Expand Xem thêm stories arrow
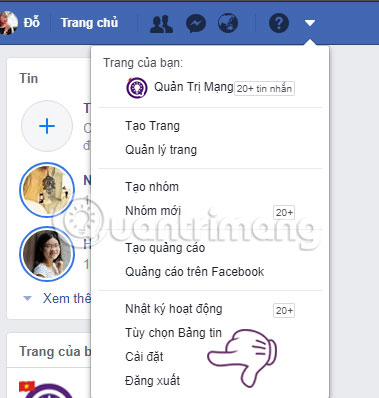379x398 pixels. pyautogui.click(x=28, y=298)
